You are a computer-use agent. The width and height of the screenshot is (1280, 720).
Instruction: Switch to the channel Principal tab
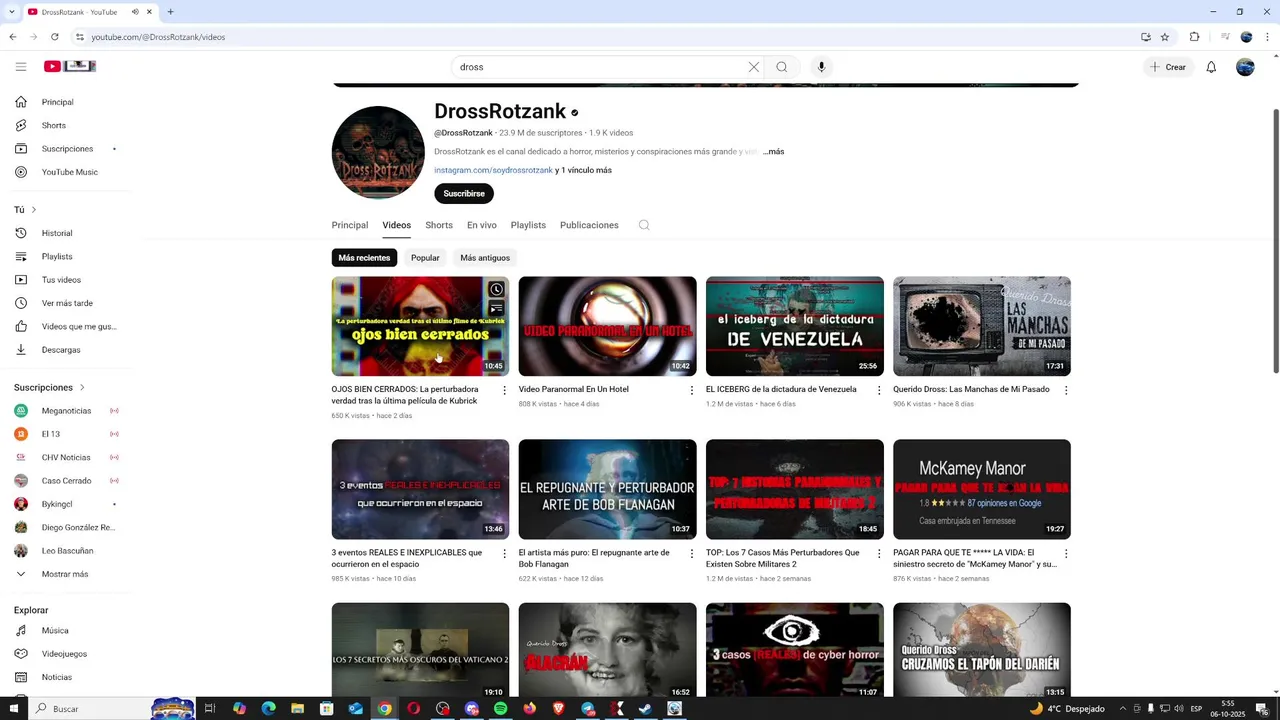pos(350,225)
